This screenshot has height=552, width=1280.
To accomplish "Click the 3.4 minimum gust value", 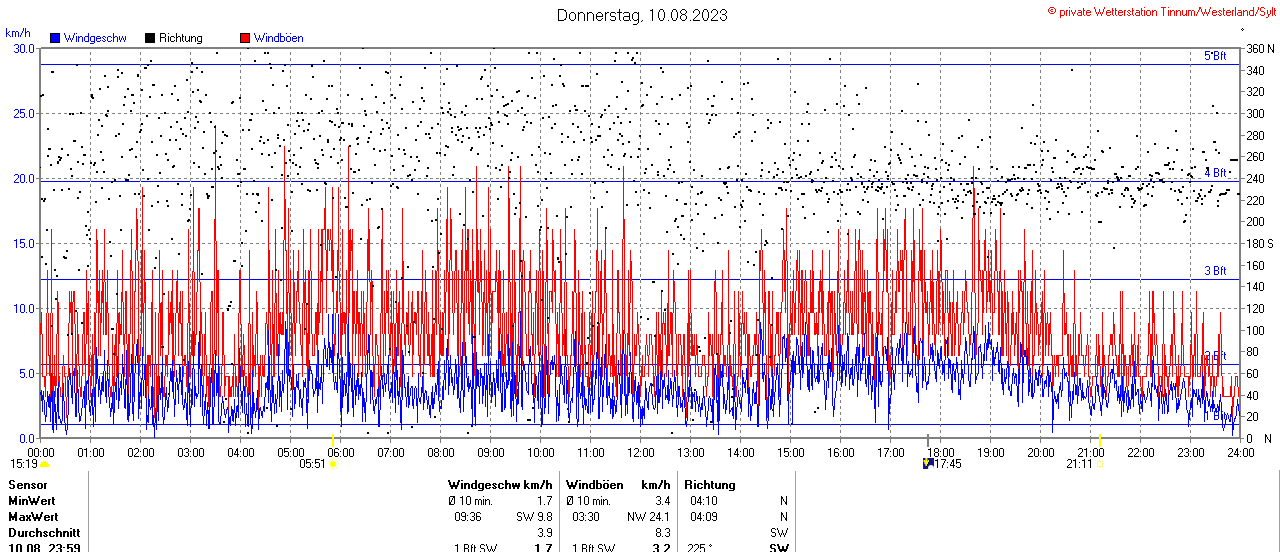I will [662, 501].
